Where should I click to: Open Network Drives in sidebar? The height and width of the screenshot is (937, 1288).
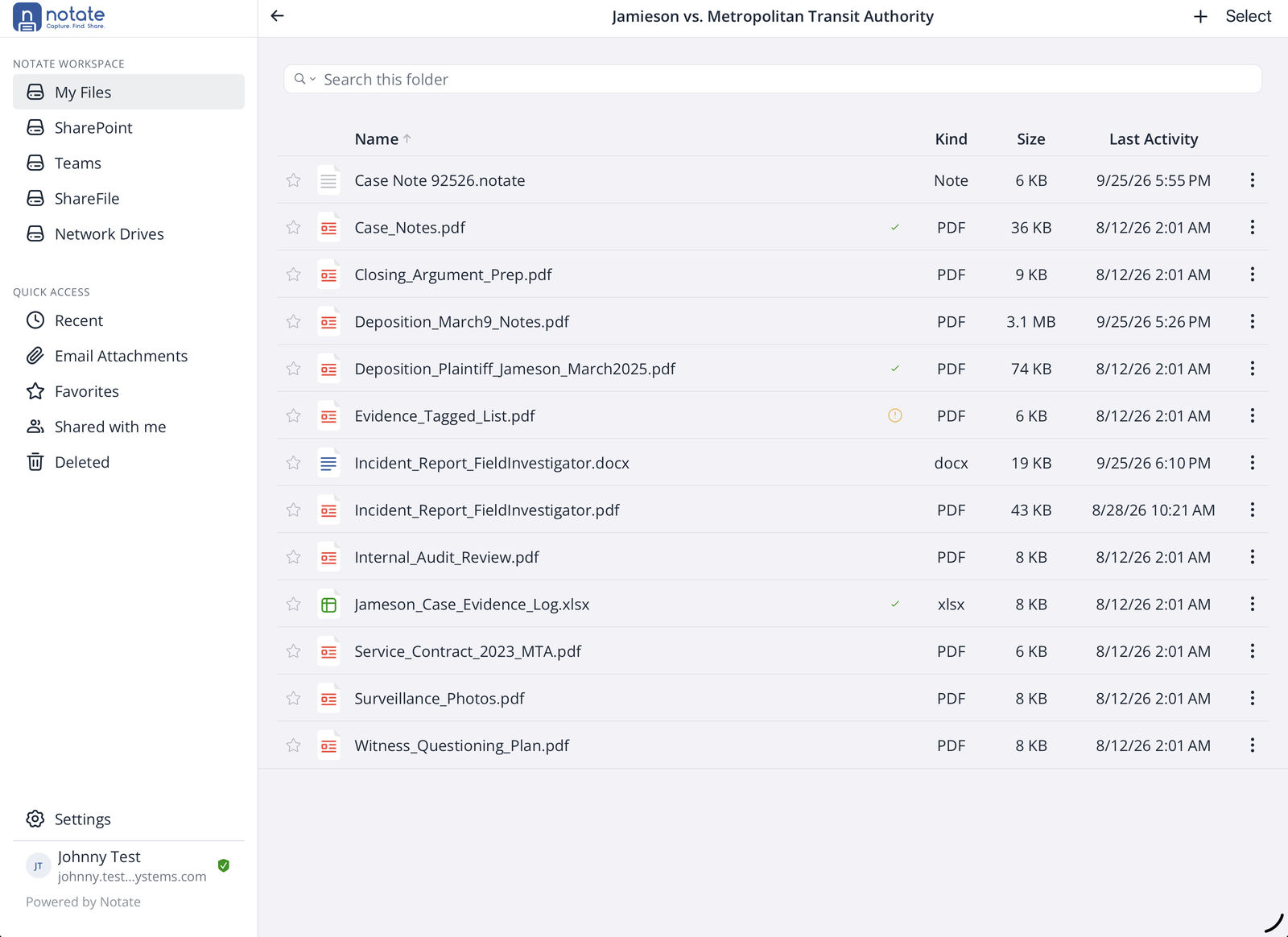click(x=129, y=233)
